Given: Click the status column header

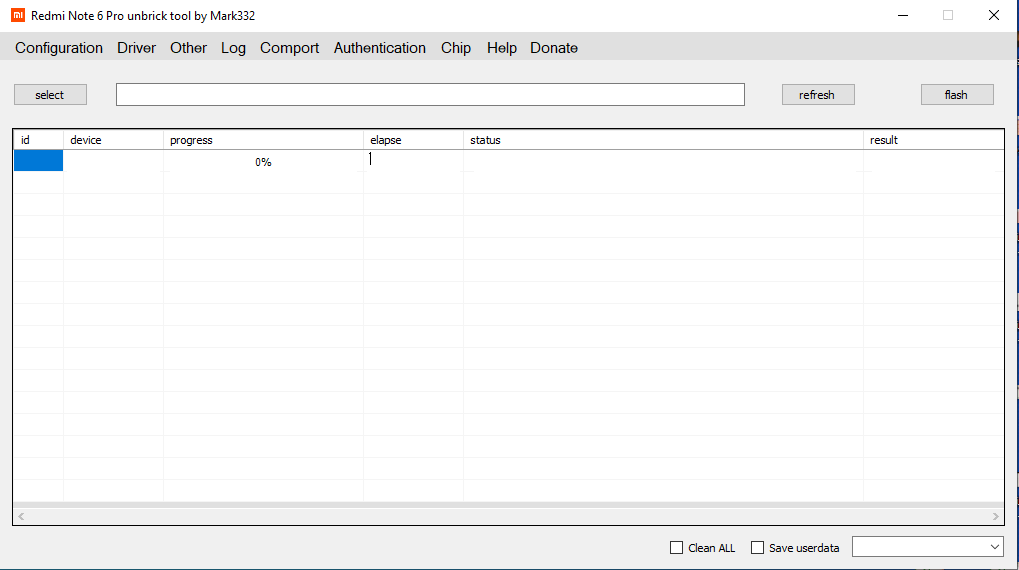Looking at the screenshot, I should coord(664,140).
